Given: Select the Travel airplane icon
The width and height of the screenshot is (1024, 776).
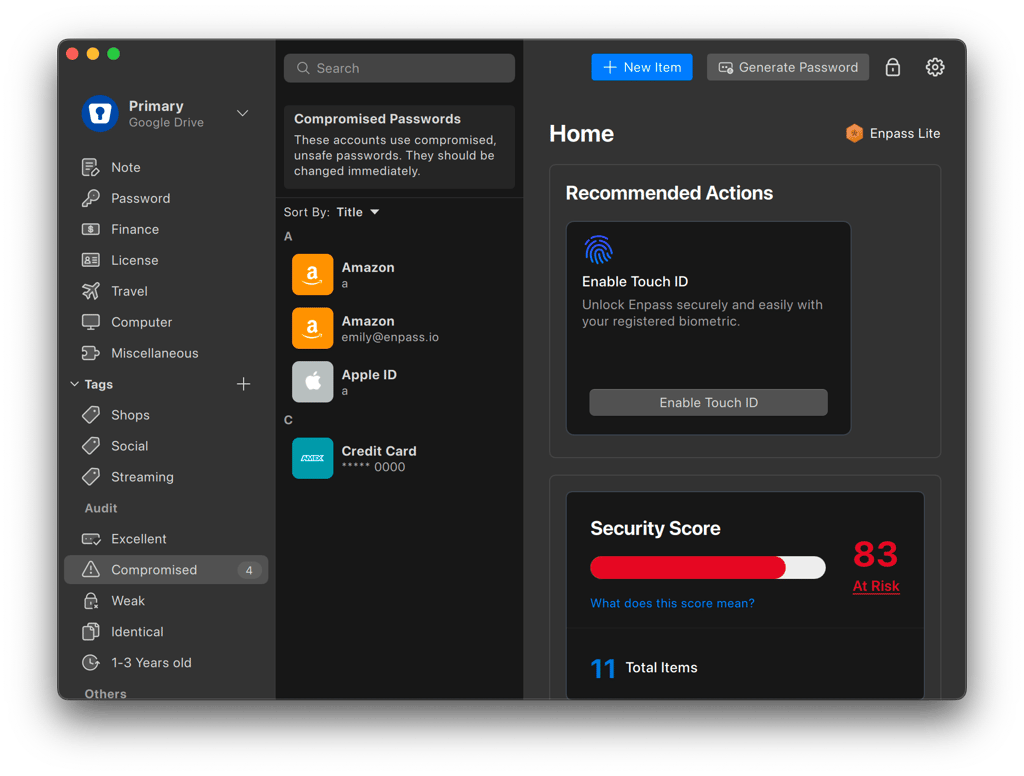Looking at the screenshot, I should tap(91, 291).
